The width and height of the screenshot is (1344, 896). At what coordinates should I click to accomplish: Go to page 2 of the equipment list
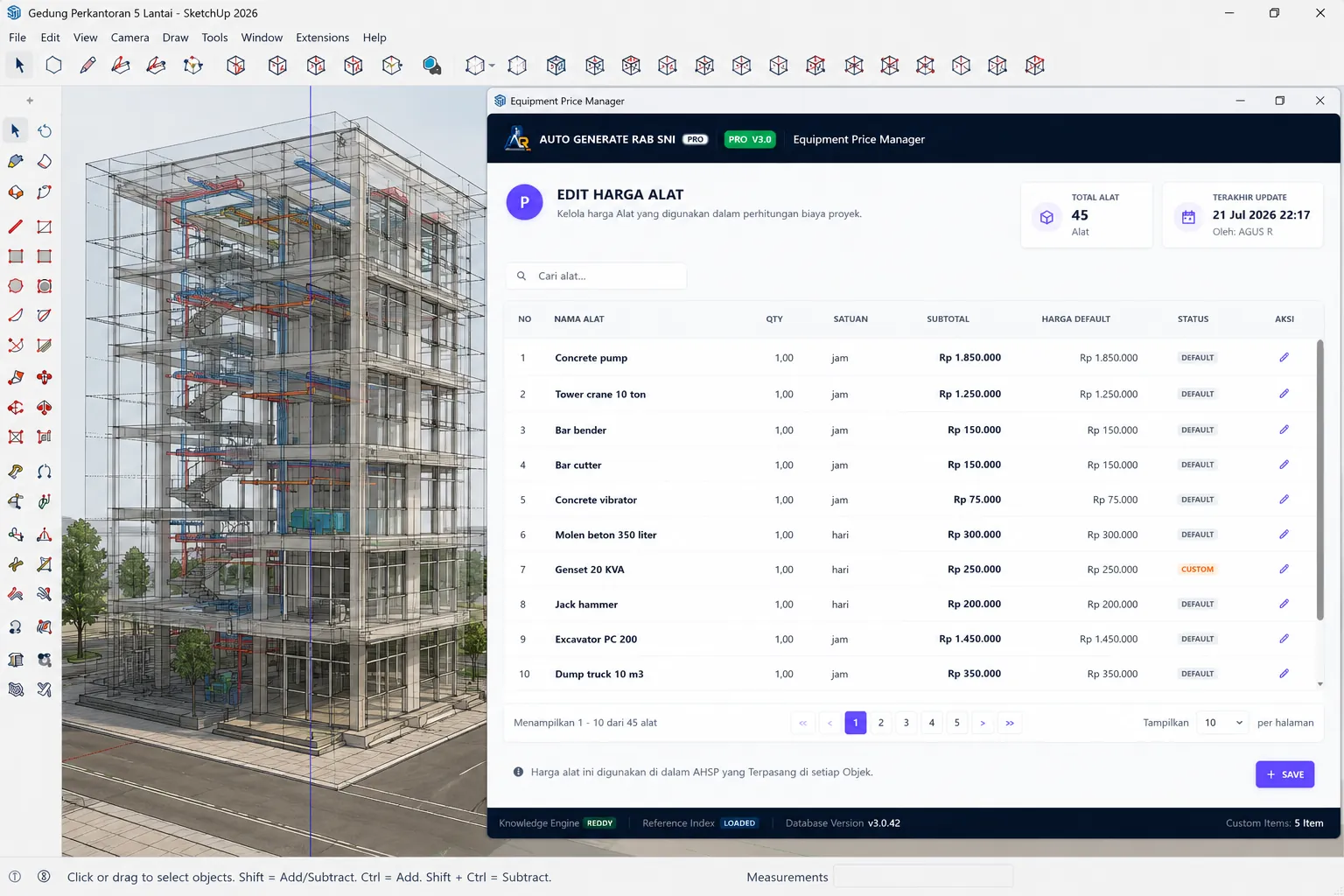coord(881,723)
